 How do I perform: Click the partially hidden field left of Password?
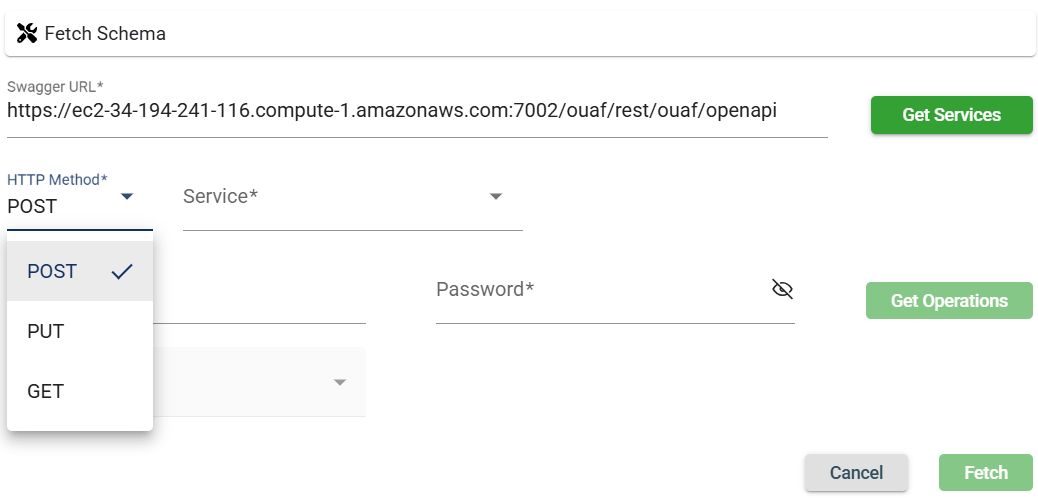[x=260, y=300]
